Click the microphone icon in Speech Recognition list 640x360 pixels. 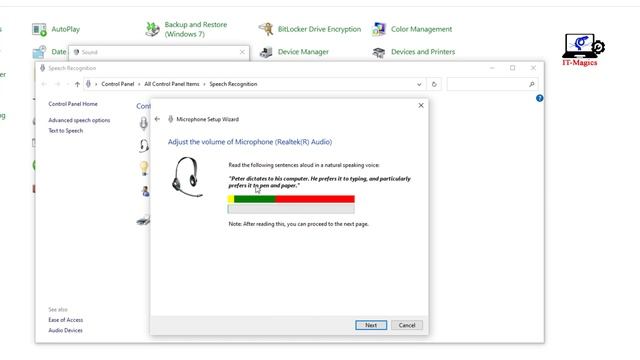(x=144, y=123)
